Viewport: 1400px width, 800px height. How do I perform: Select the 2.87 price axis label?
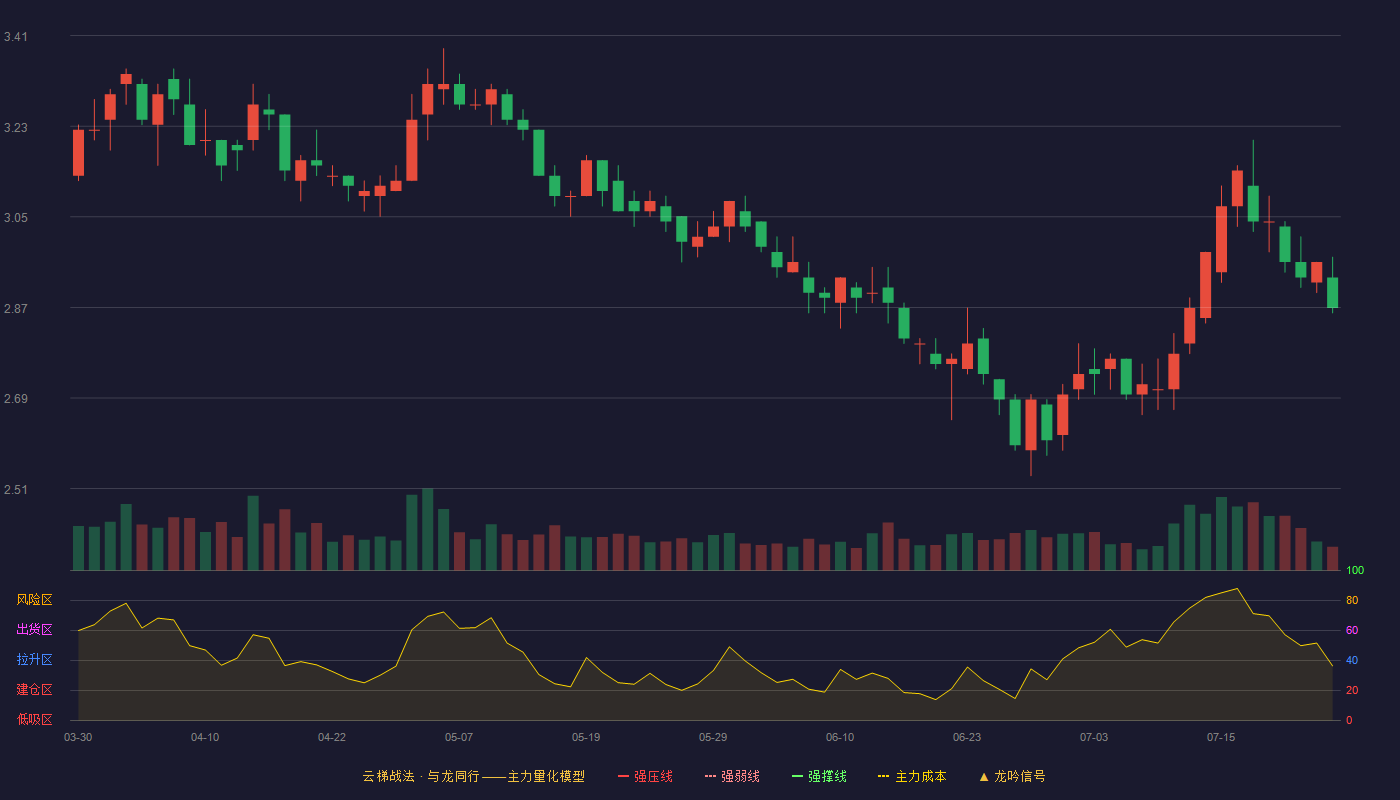[16, 309]
